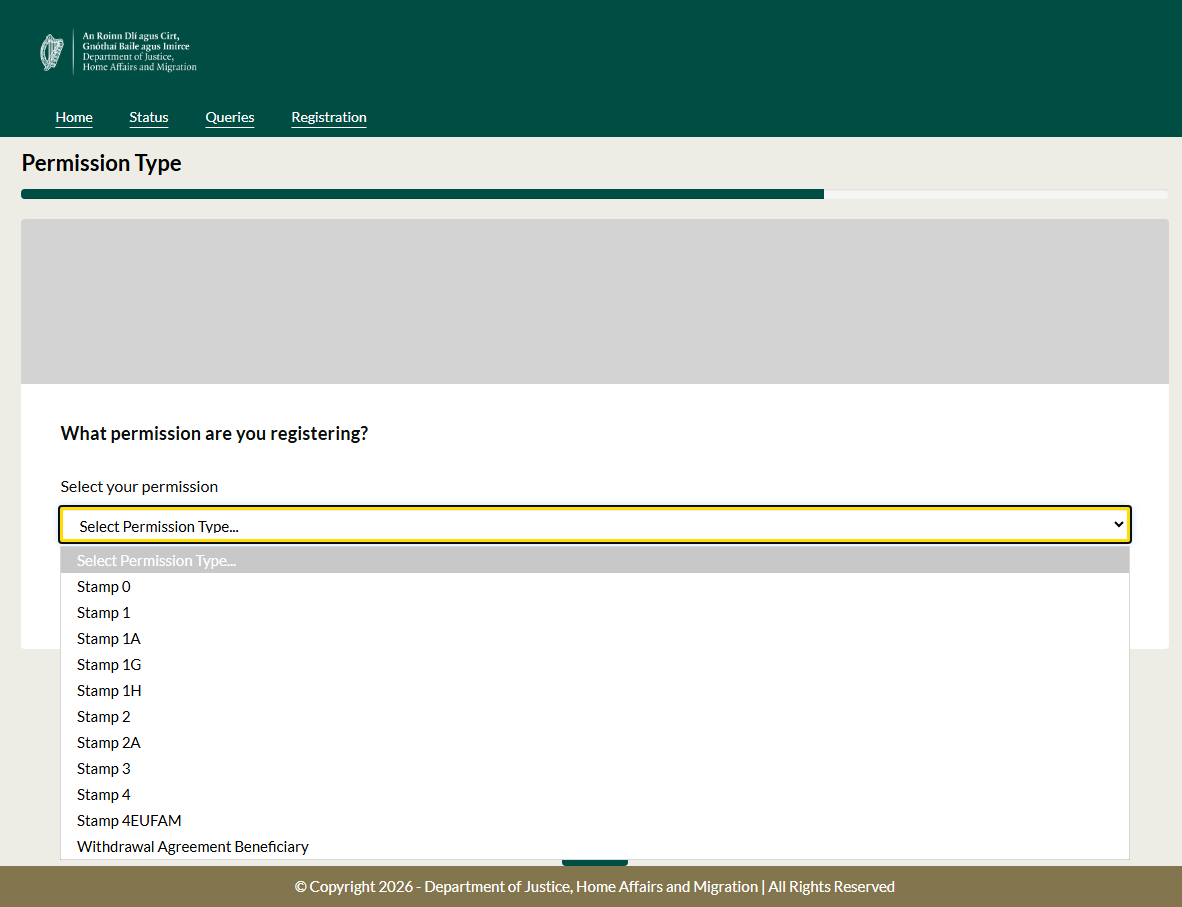Click the 'Permission Type' page heading
This screenshot has width=1182, height=907.
[x=102, y=163]
